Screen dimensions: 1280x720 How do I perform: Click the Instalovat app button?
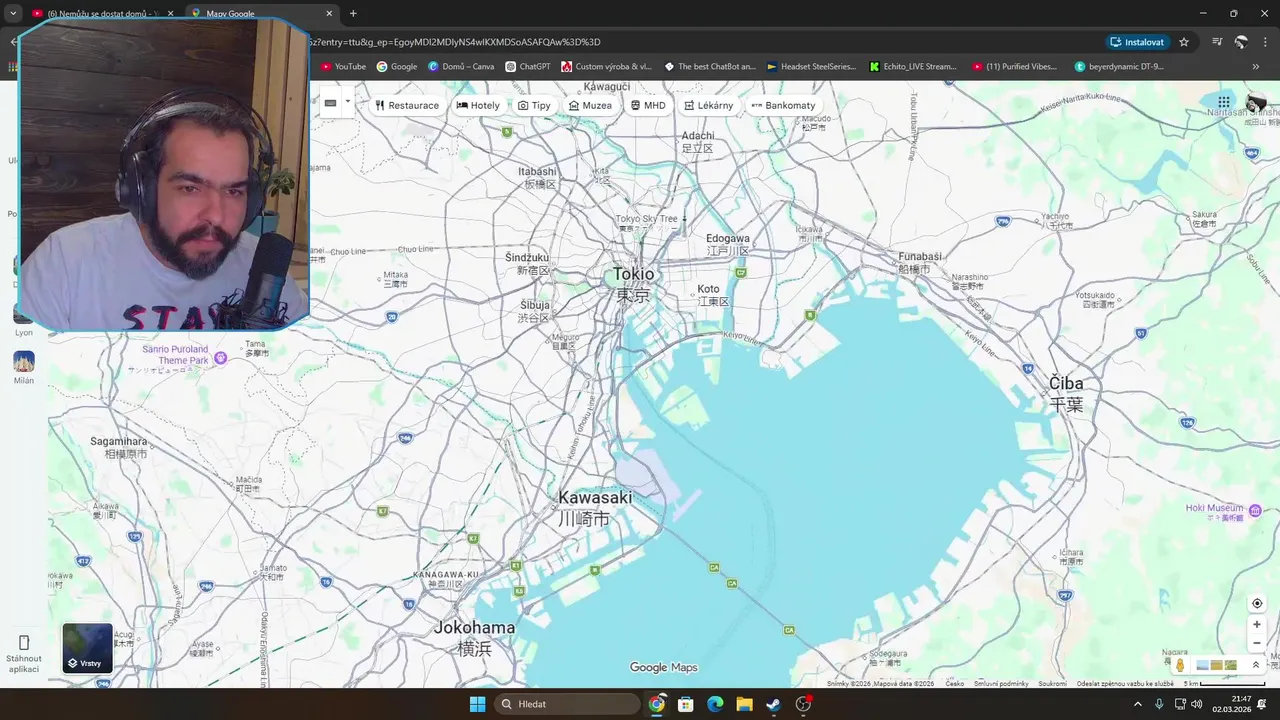click(x=1138, y=42)
